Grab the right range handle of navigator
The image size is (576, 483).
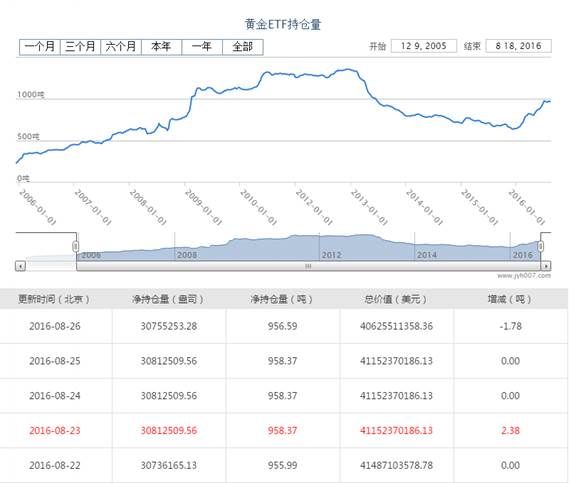[x=541, y=246]
